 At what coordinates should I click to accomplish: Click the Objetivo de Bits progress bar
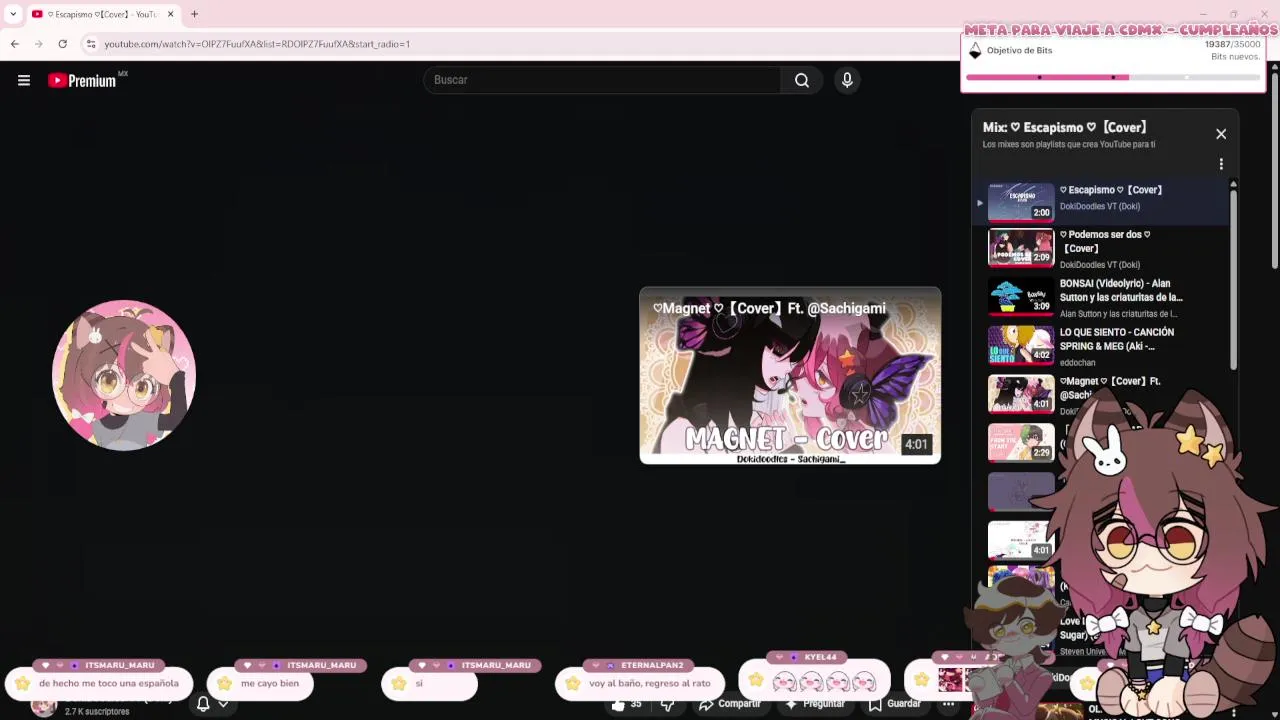click(x=1113, y=77)
